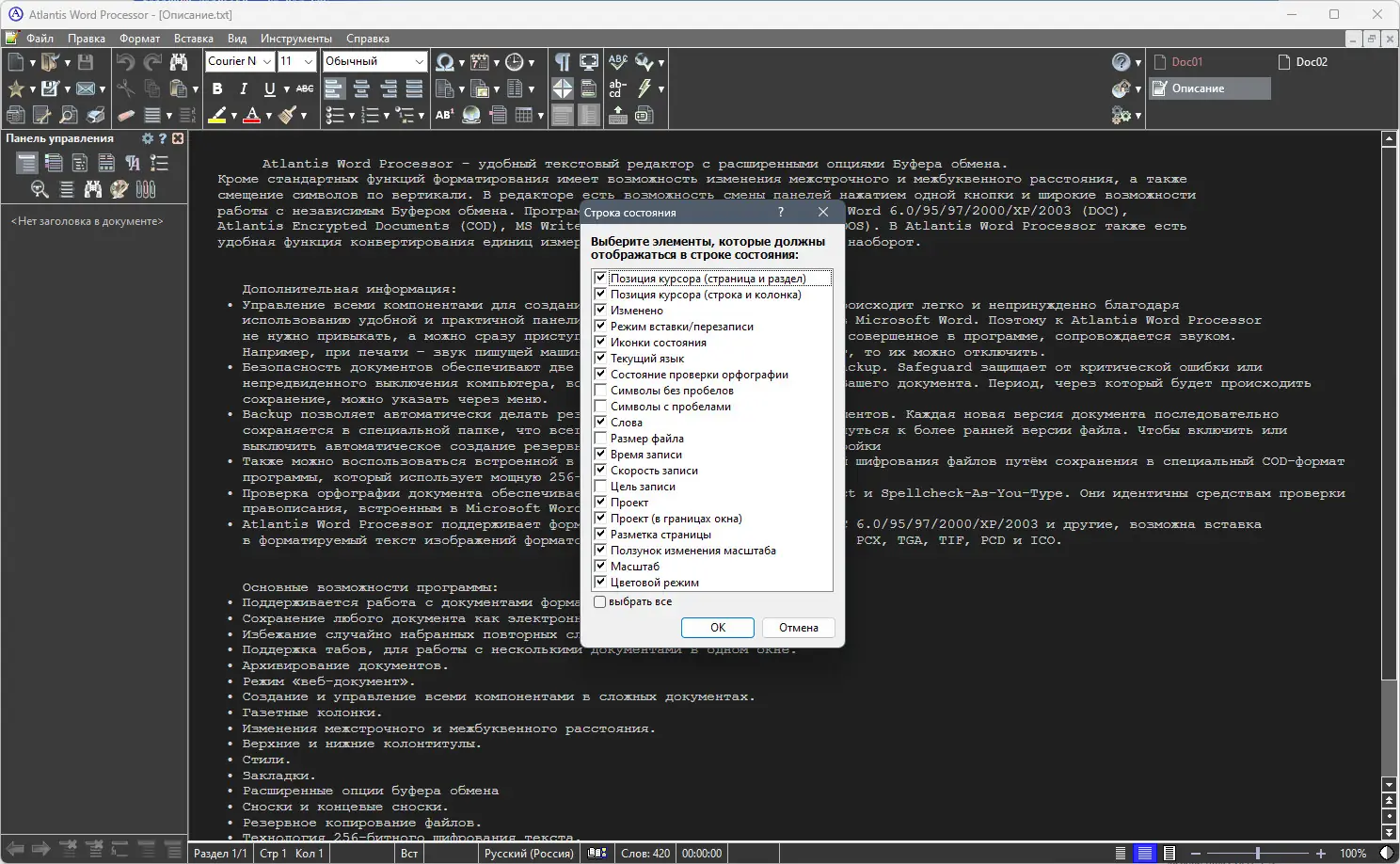Toggle Bold formatting

(217, 88)
